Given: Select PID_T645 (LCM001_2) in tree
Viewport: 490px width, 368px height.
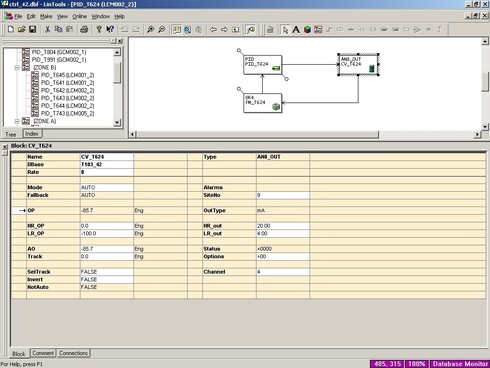Looking at the screenshot, I should pos(67,75).
